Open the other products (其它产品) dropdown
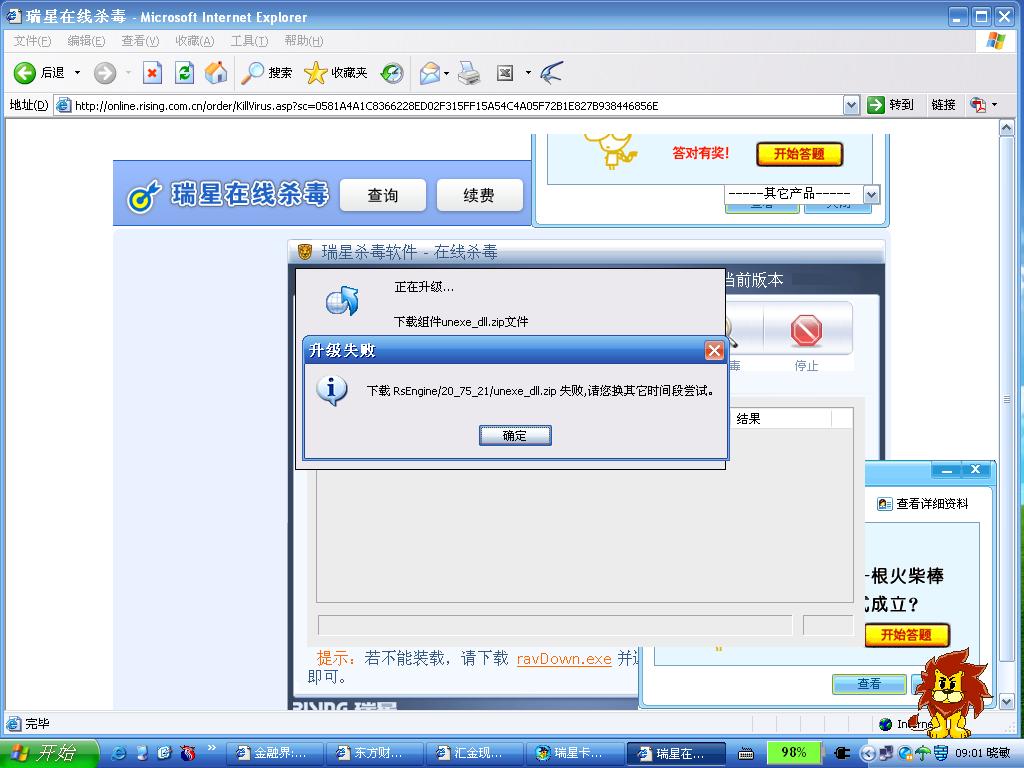Viewport: 1024px width, 768px height. click(x=871, y=194)
